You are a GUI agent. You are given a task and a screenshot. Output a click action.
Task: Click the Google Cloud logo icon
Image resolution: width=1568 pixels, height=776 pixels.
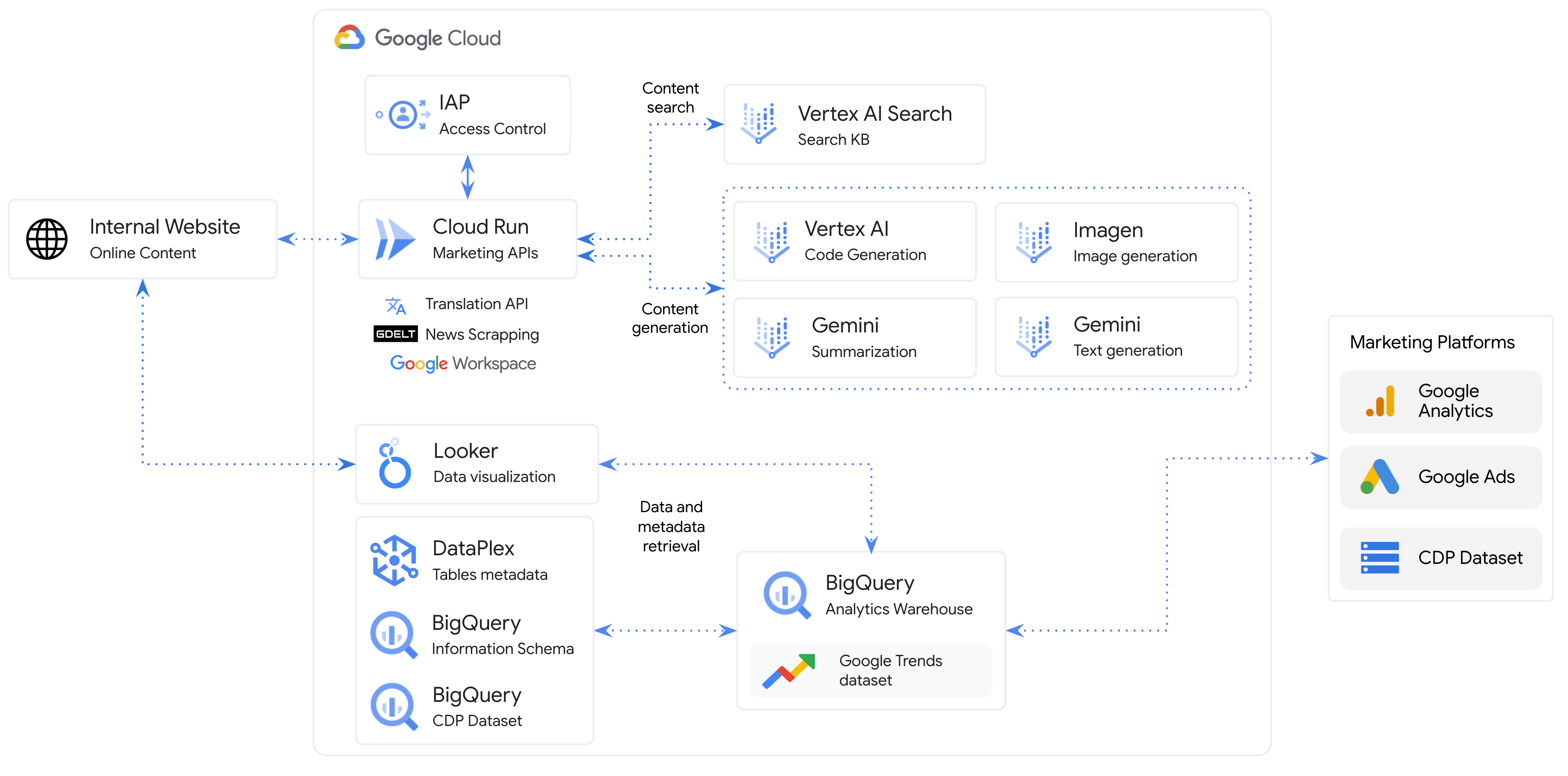click(x=349, y=38)
